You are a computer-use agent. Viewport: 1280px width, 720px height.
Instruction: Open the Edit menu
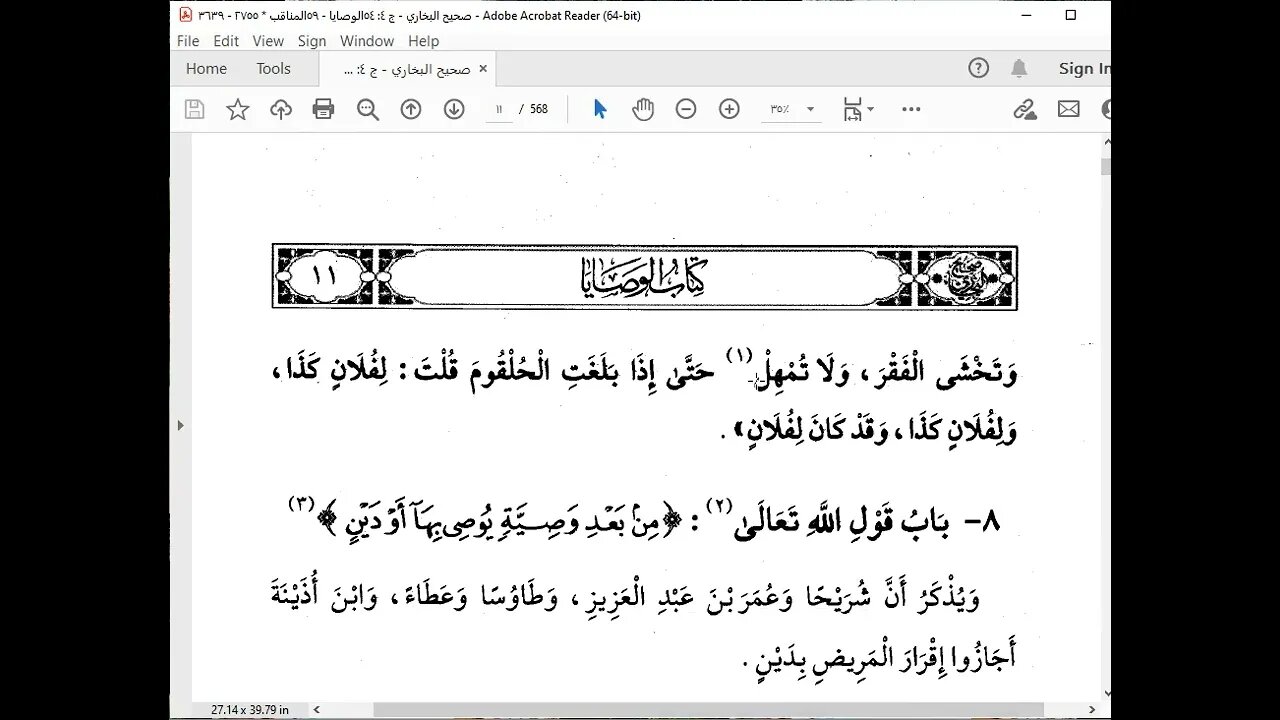click(x=226, y=41)
